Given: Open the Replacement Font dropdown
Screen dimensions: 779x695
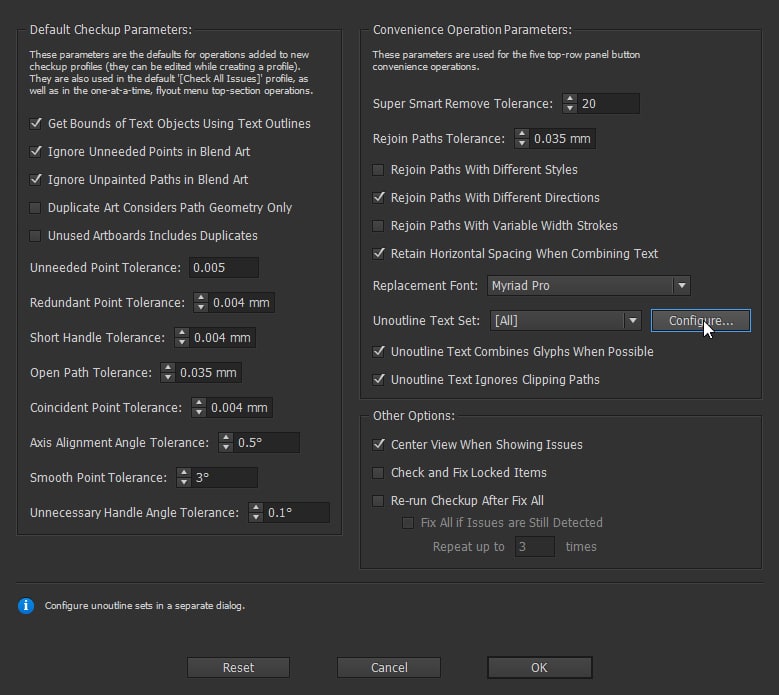Looking at the screenshot, I should tap(589, 286).
